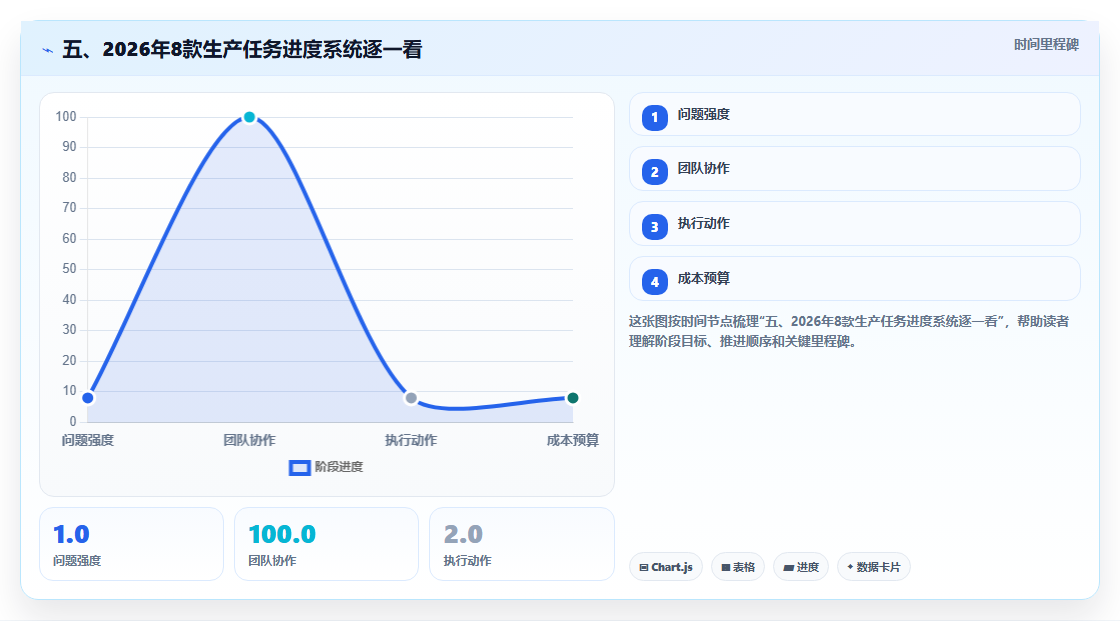Click the Chart.js tag

pyautogui.click(x=666, y=567)
